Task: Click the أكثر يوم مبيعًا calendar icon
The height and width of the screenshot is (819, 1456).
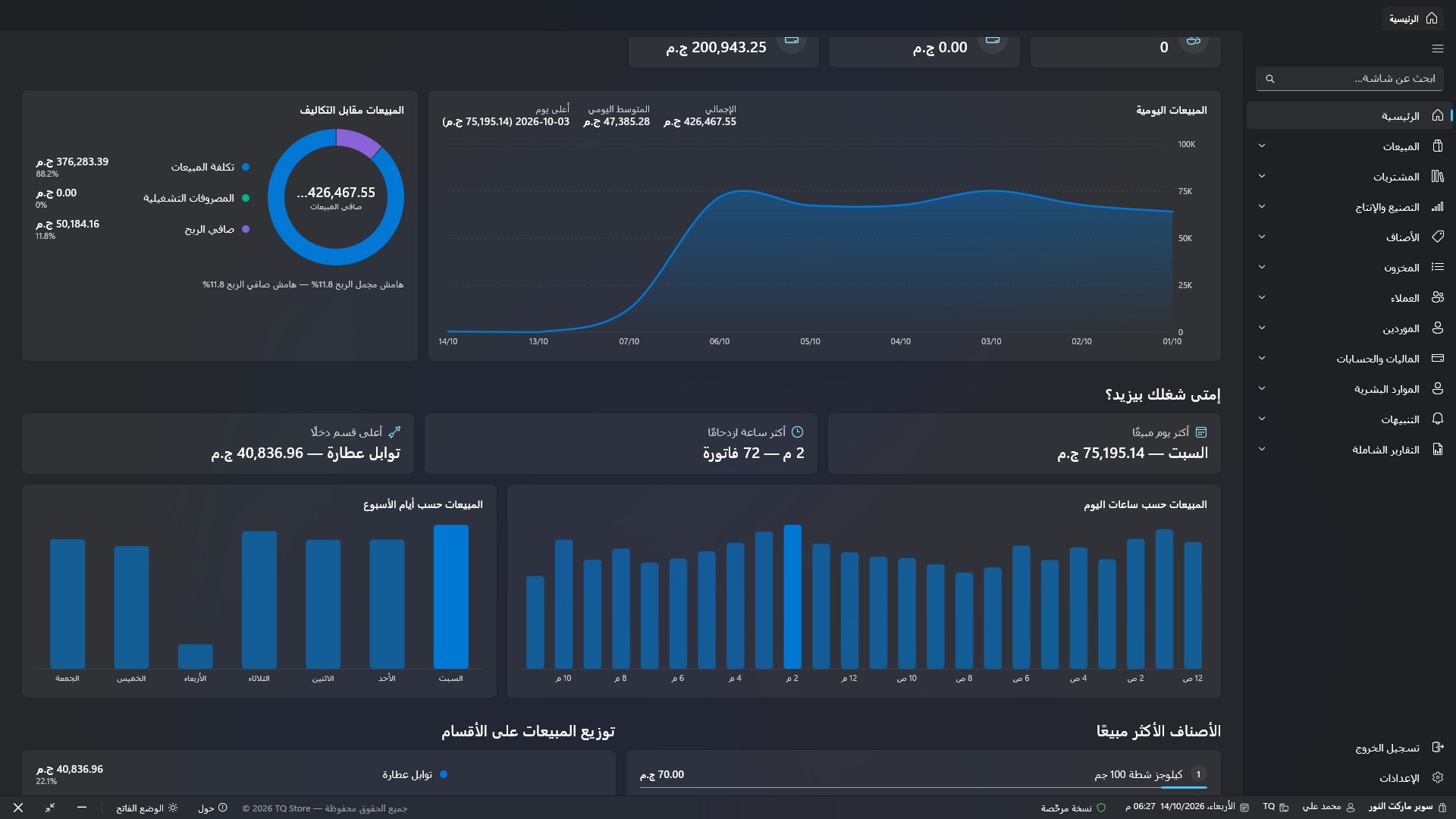Action: (x=1200, y=432)
